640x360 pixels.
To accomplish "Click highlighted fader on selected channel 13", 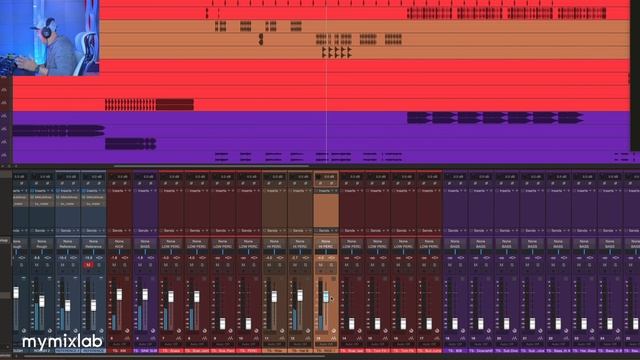I will (x=326, y=296).
